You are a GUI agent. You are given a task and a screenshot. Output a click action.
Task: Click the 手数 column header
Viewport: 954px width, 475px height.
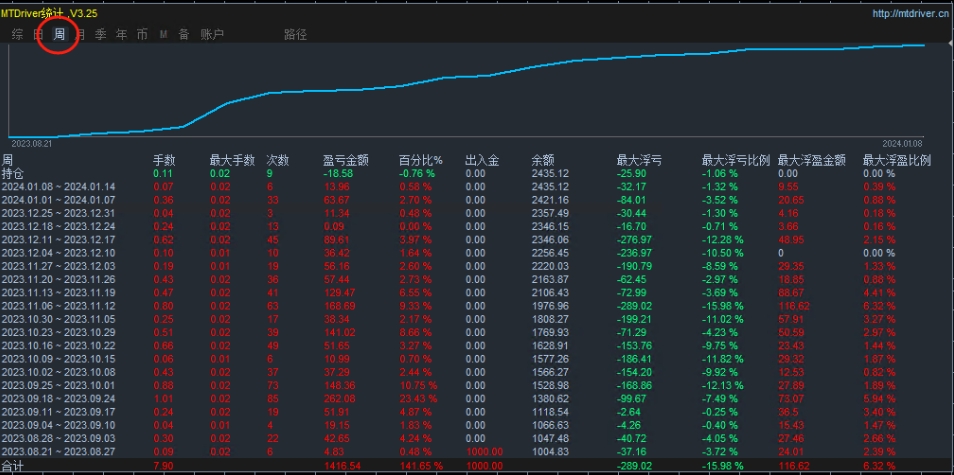click(164, 161)
